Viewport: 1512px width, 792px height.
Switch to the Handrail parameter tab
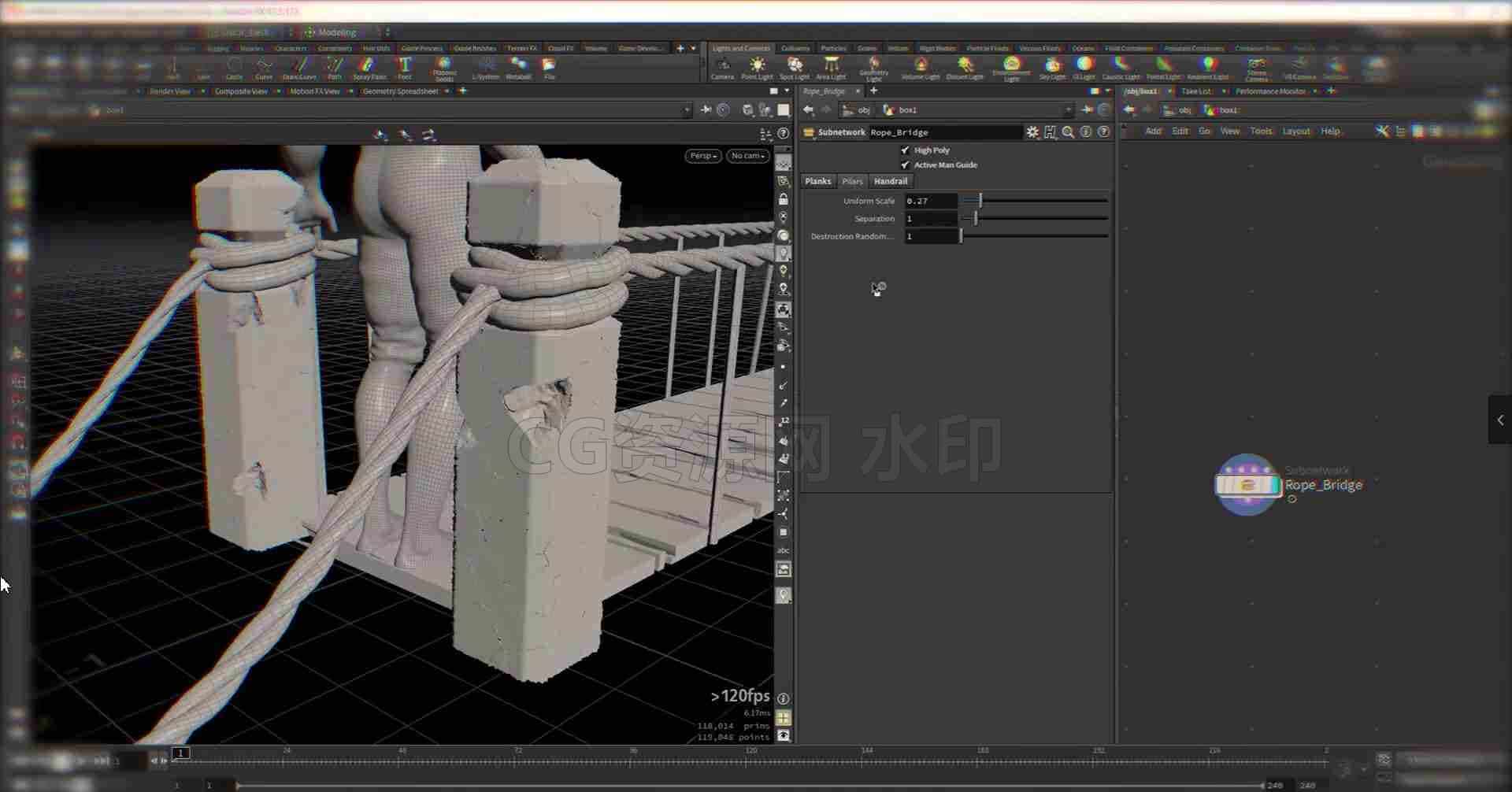[891, 181]
